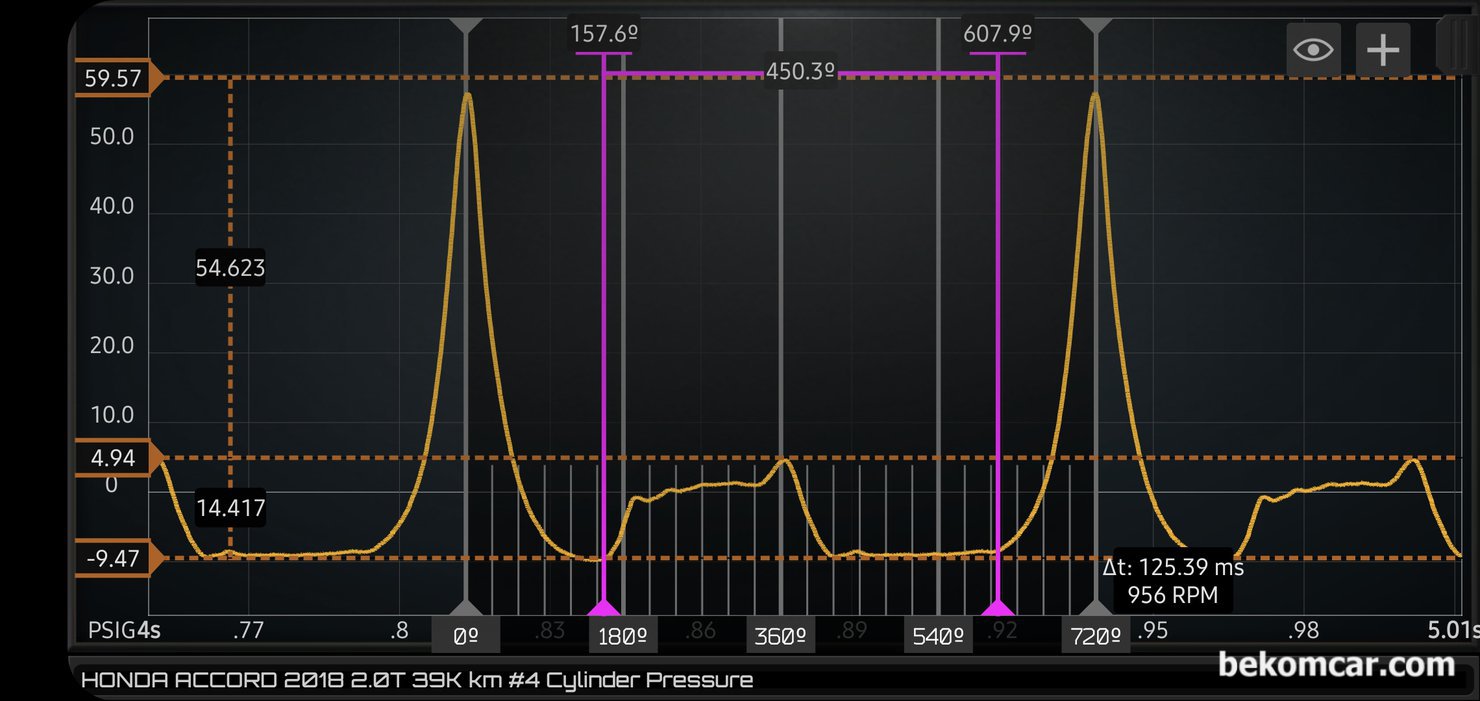Click the 607.9º magenta cursor label
The height and width of the screenshot is (701, 1480).
pos(997,35)
